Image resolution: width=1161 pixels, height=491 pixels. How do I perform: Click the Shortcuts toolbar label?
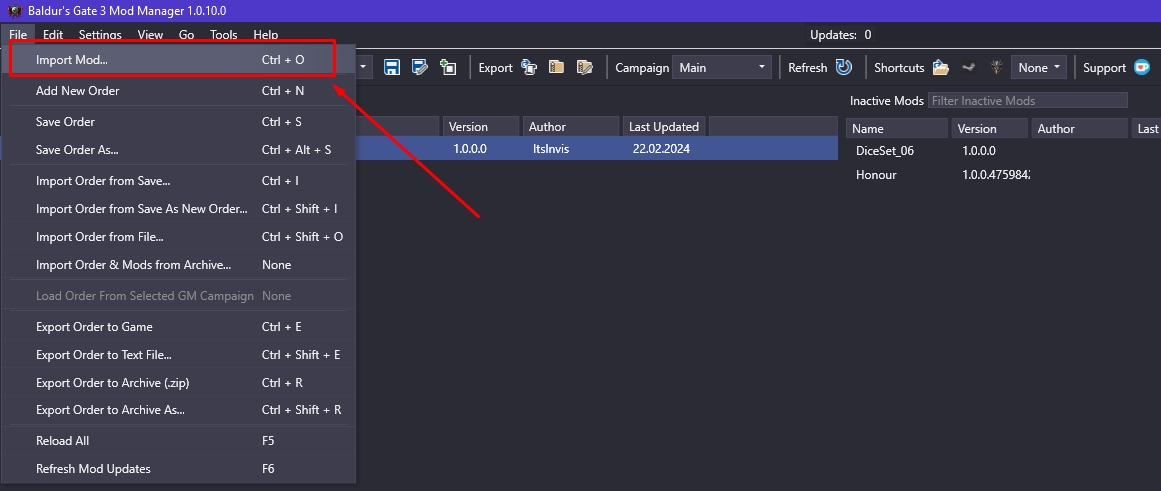click(899, 67)
